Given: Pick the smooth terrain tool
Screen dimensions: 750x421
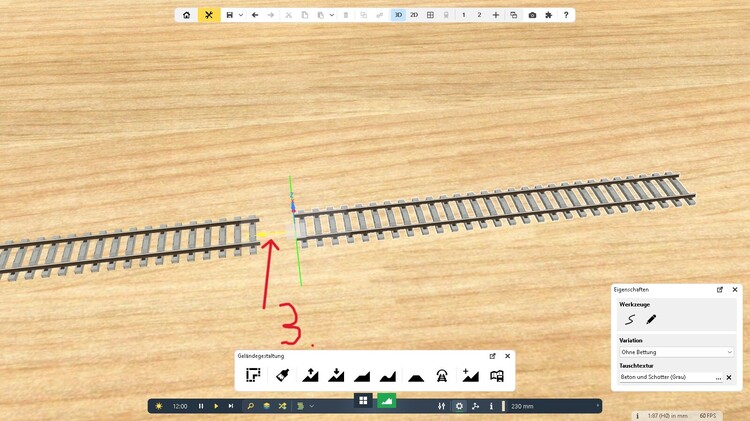Looking at the screenshot, I should [388, 377].
